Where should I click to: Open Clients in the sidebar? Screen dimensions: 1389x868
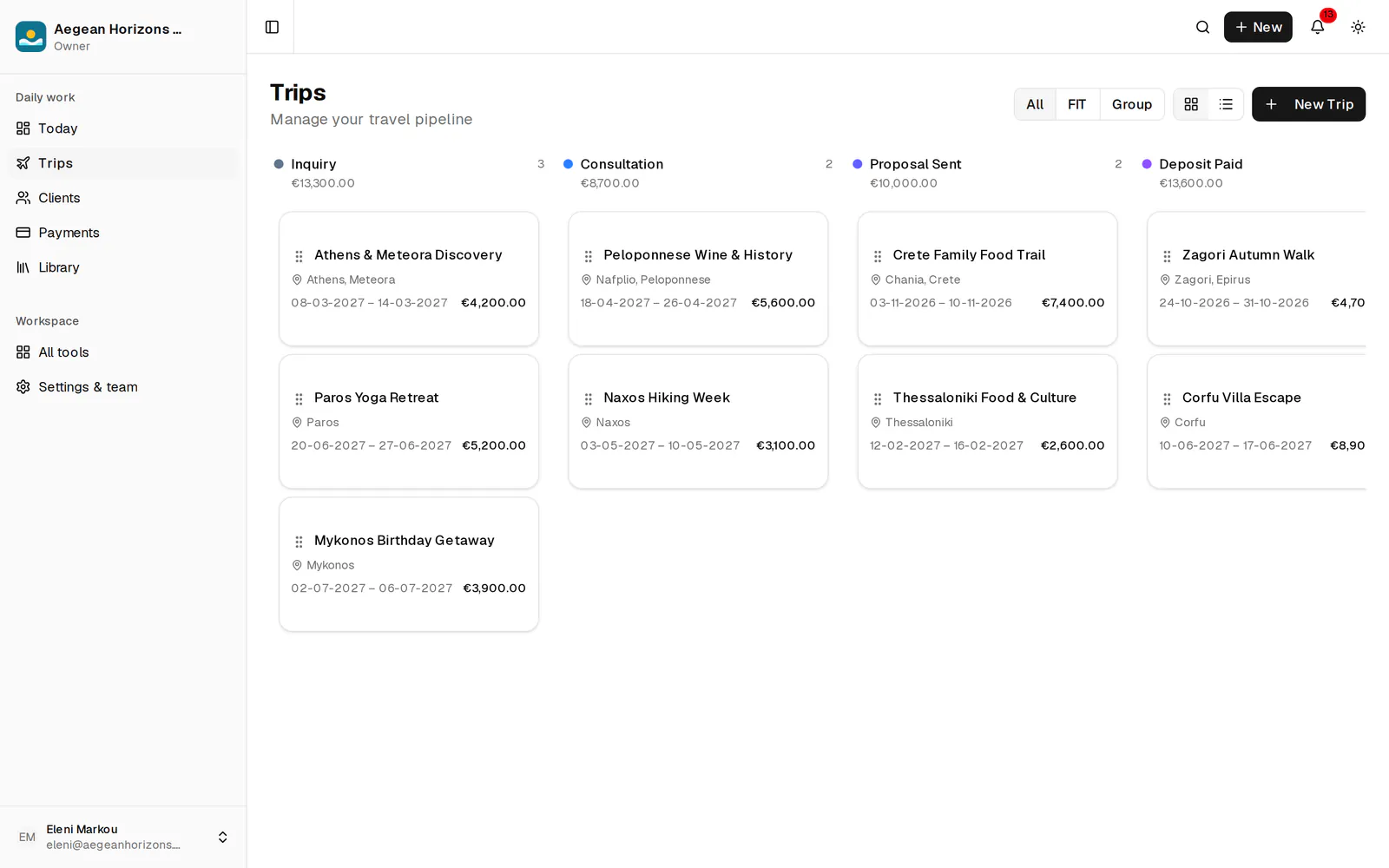point(122,198)
